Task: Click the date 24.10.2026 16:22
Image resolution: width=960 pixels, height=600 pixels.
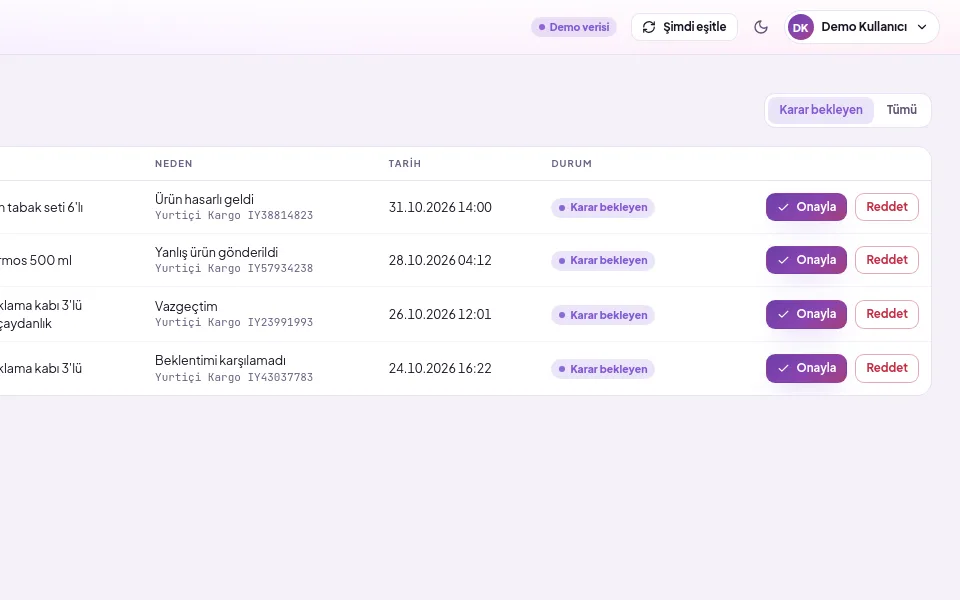Action: click(x=440, y=368)
